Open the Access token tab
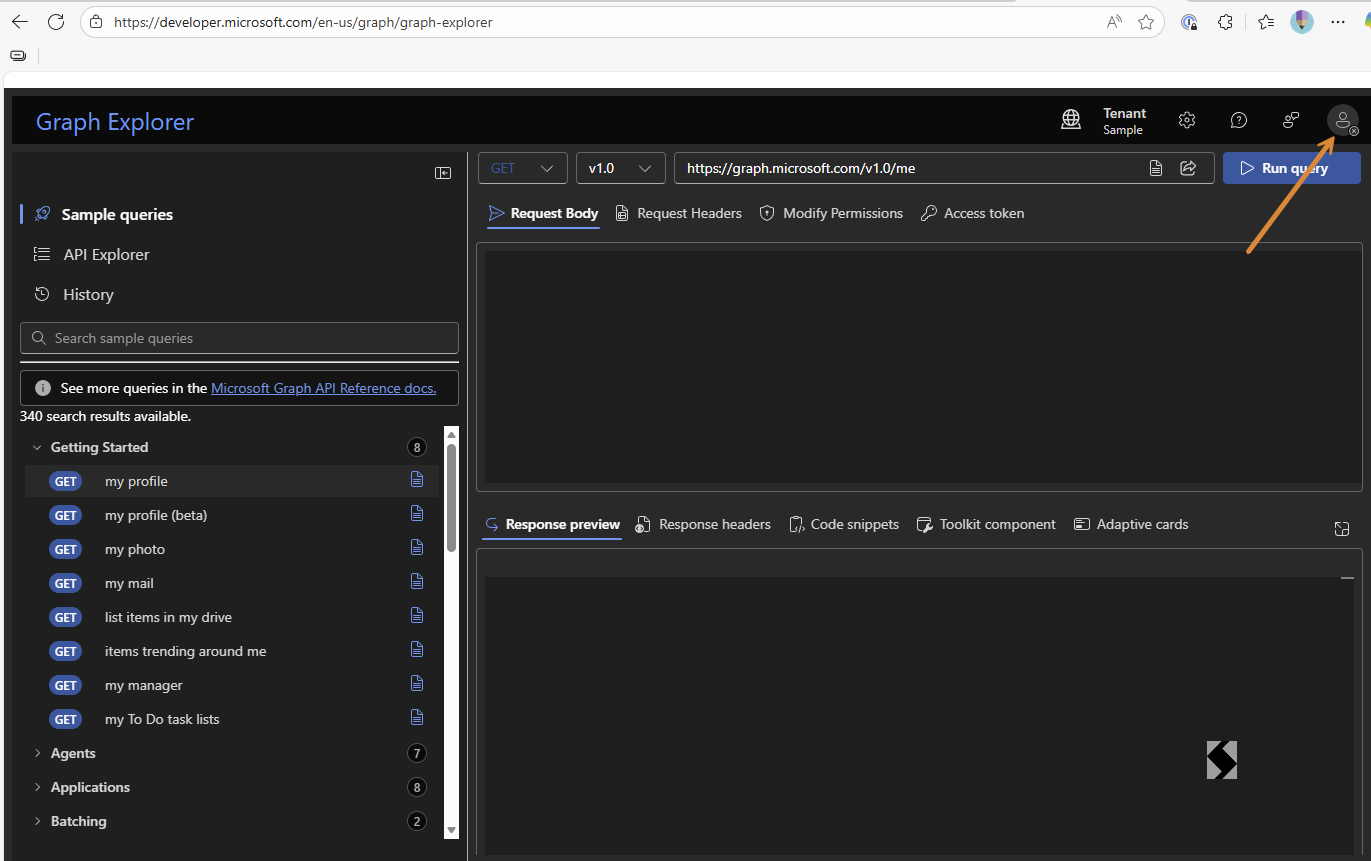 point(973,213)
